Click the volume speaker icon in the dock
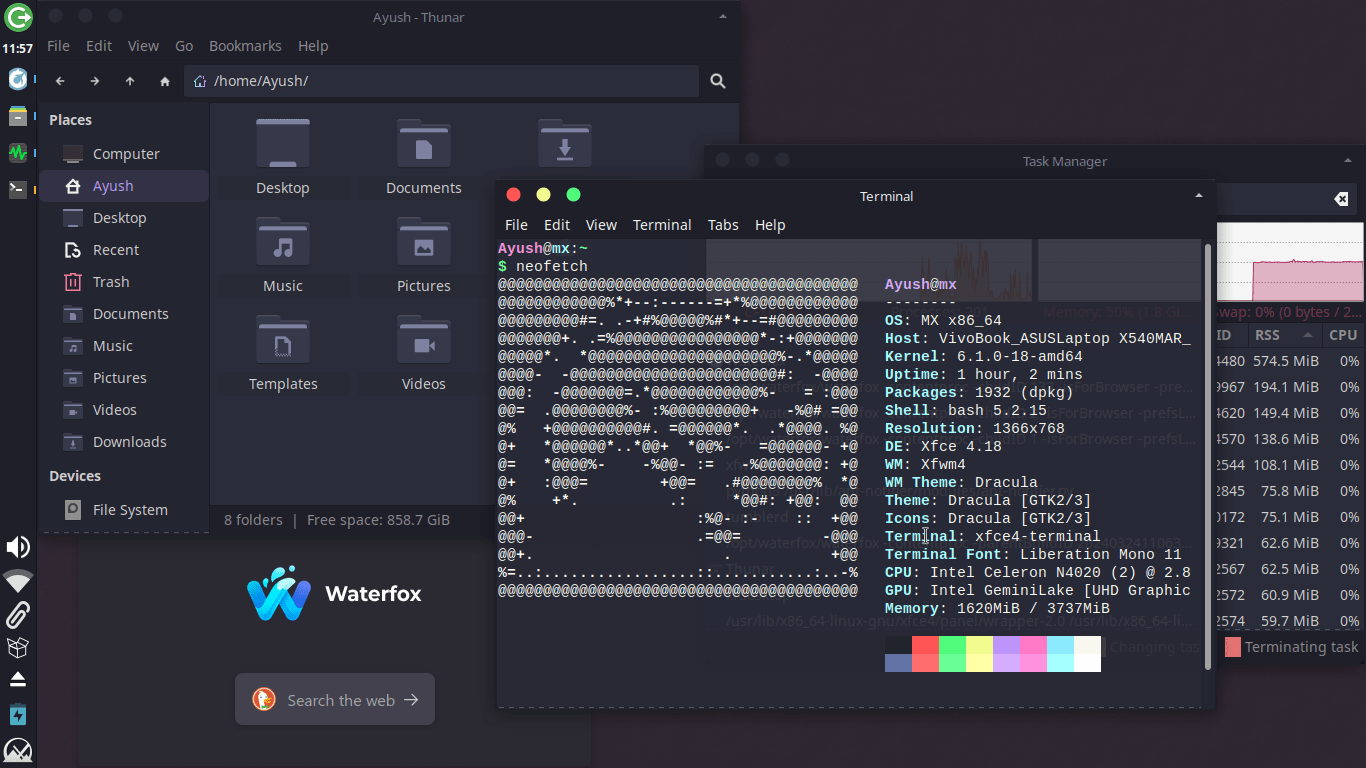Image resolution: width=1366 pixels, height=768 pixels. point(19,547)
